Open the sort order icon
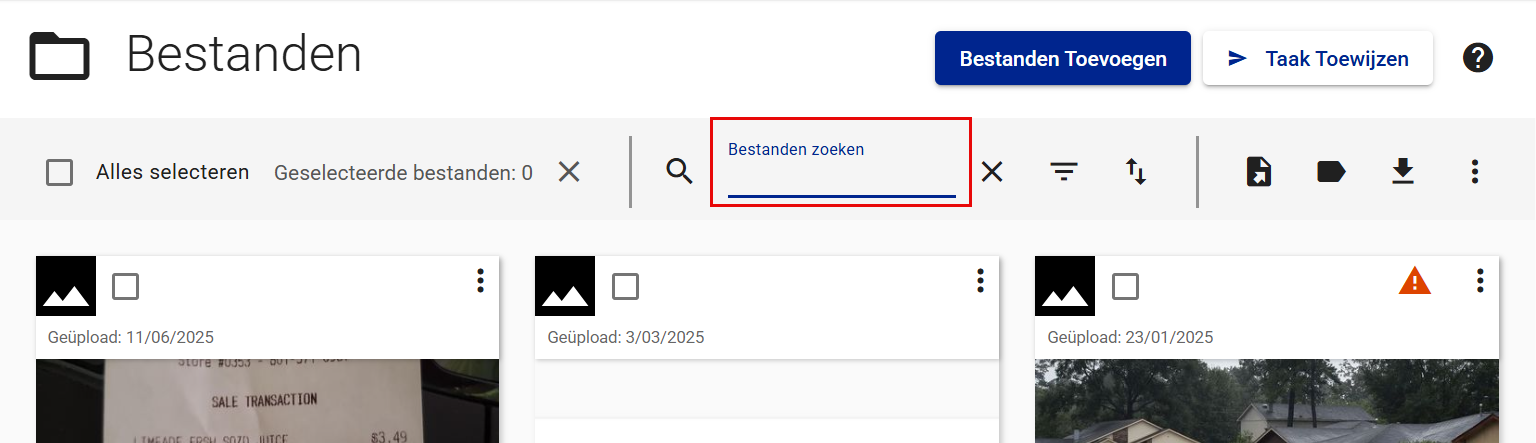Viewport: 1536px width, 443px height. coord(1136,172)
